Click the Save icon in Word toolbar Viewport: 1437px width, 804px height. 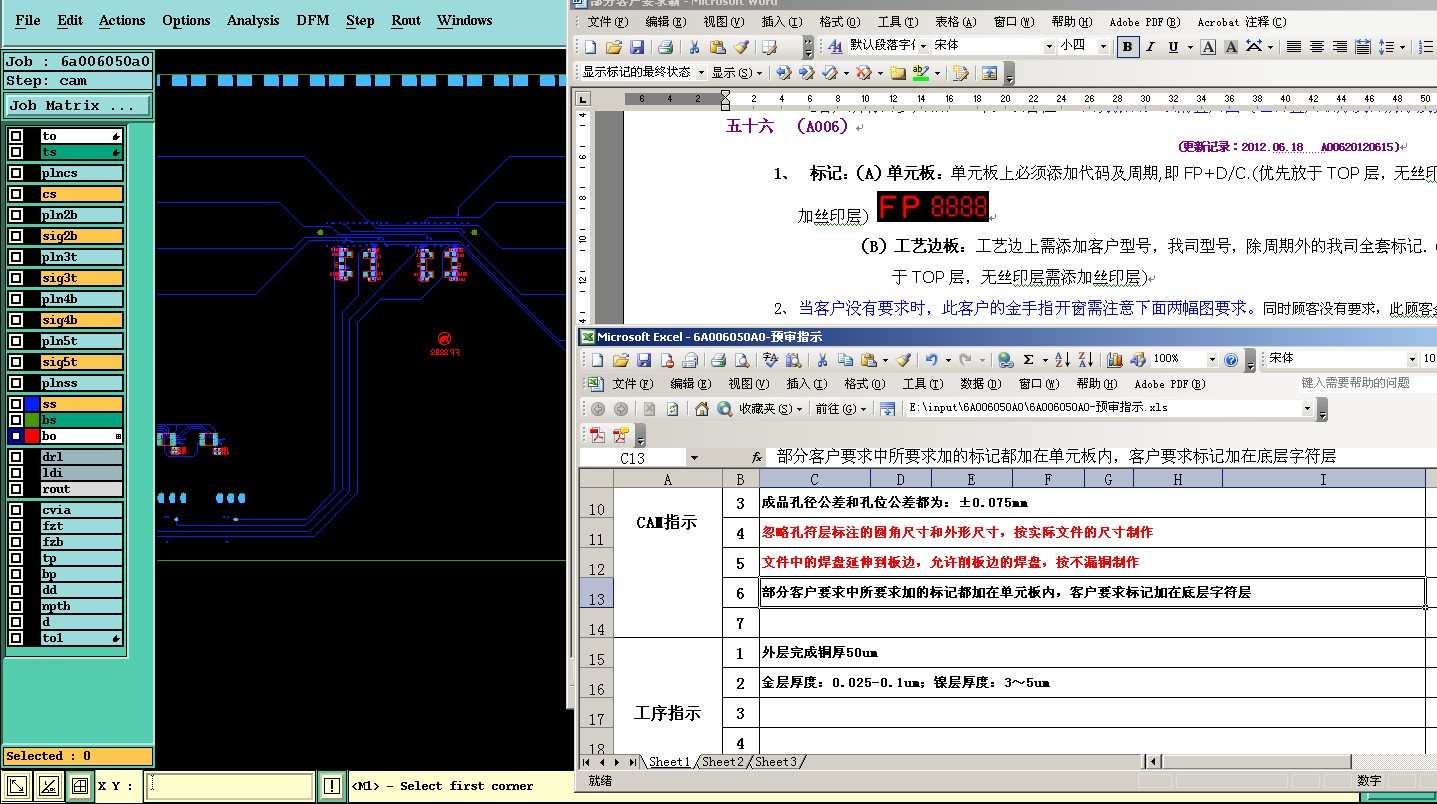tap(636, 46)
